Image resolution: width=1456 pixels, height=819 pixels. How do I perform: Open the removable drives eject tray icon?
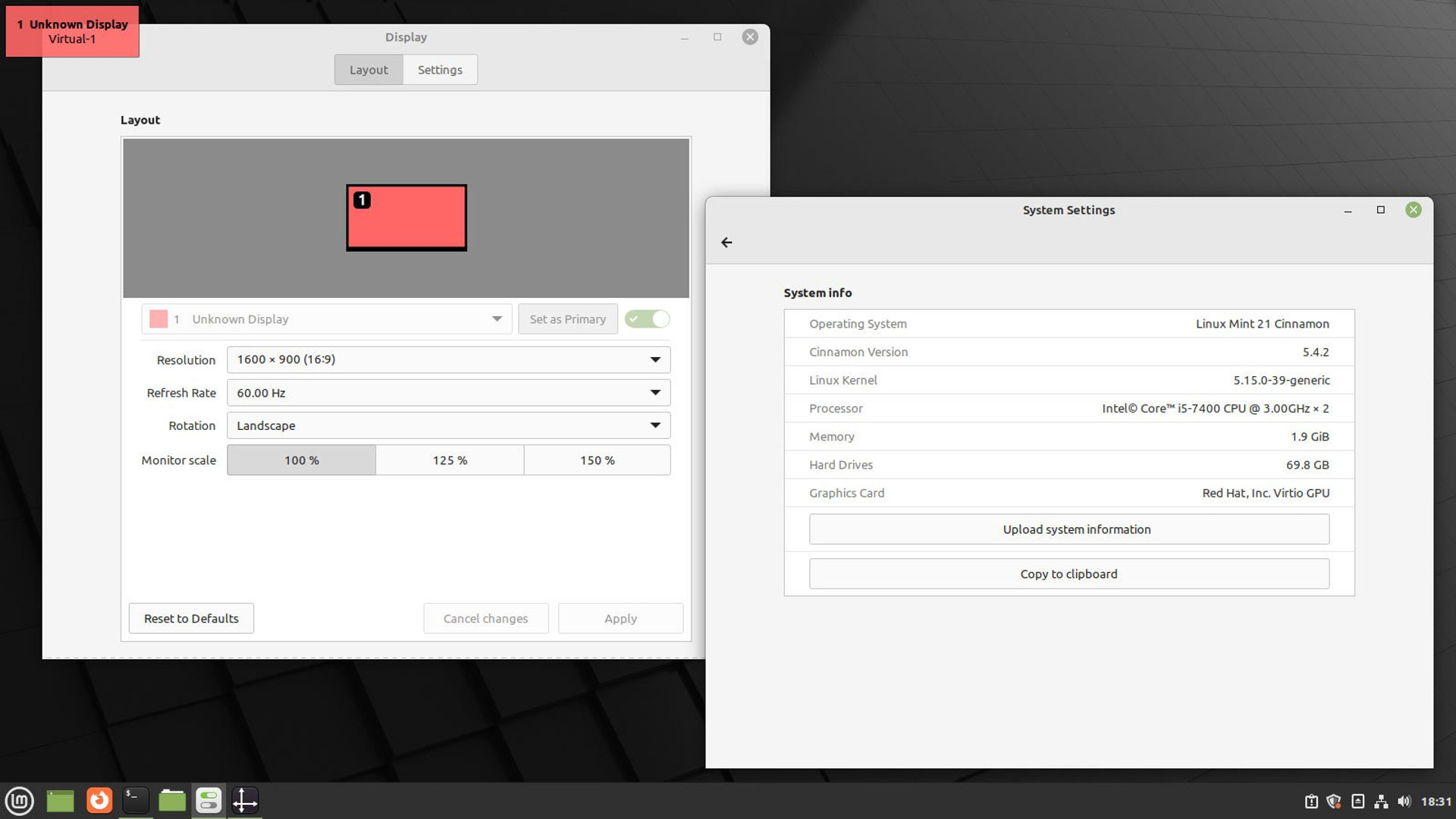coord(1358,802)
